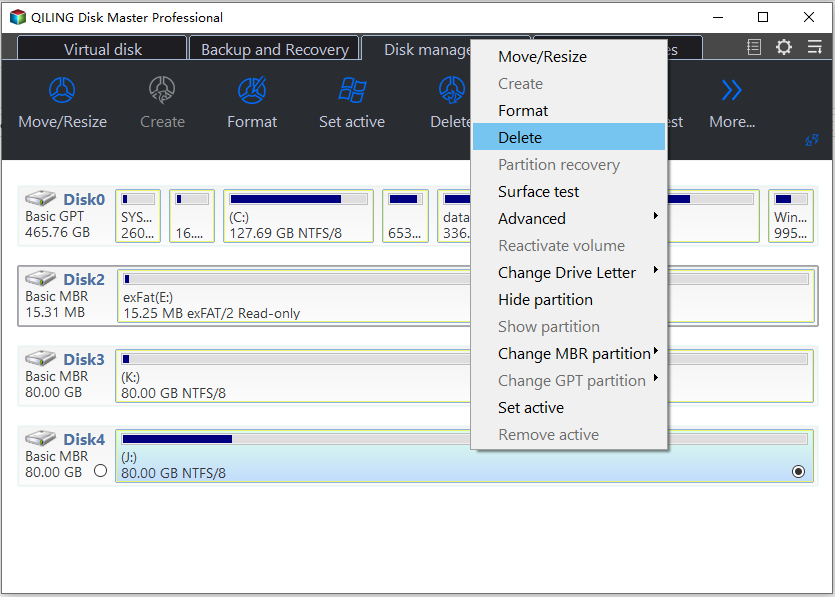This screenshot has height=597, width=835.
Task: Select the Disk2 drive icon
Action: coord(40,278)
